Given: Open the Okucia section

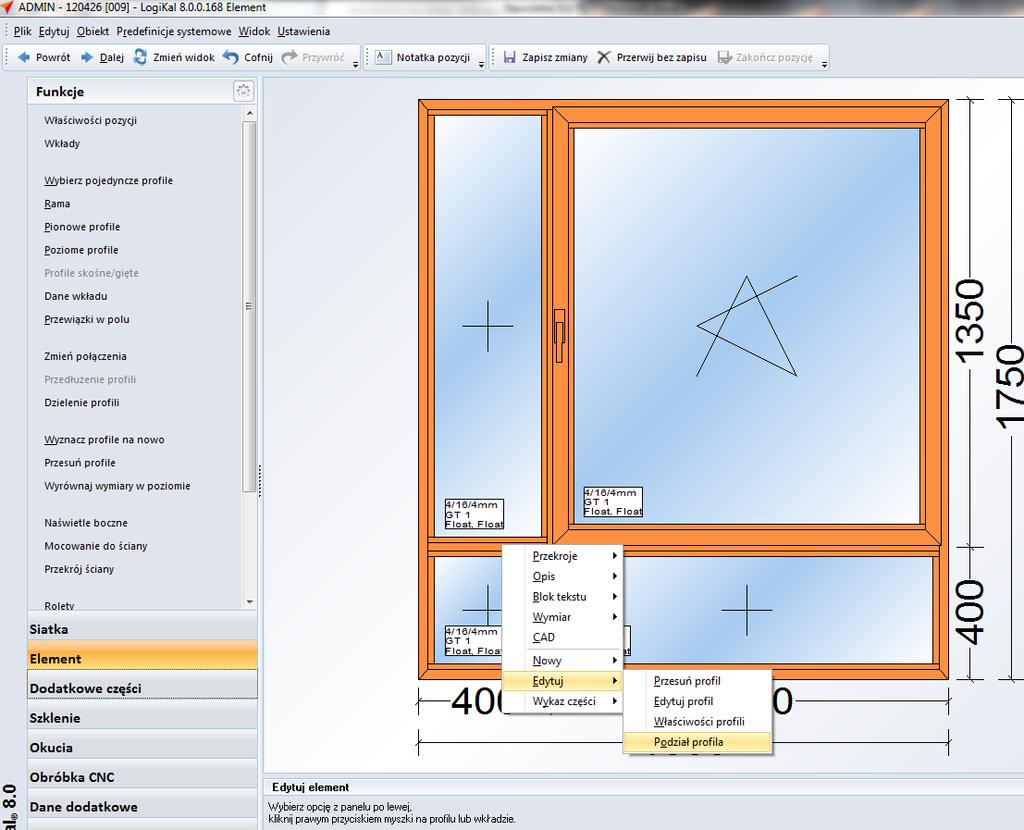Looking at the screenshot, I should 142,747.
